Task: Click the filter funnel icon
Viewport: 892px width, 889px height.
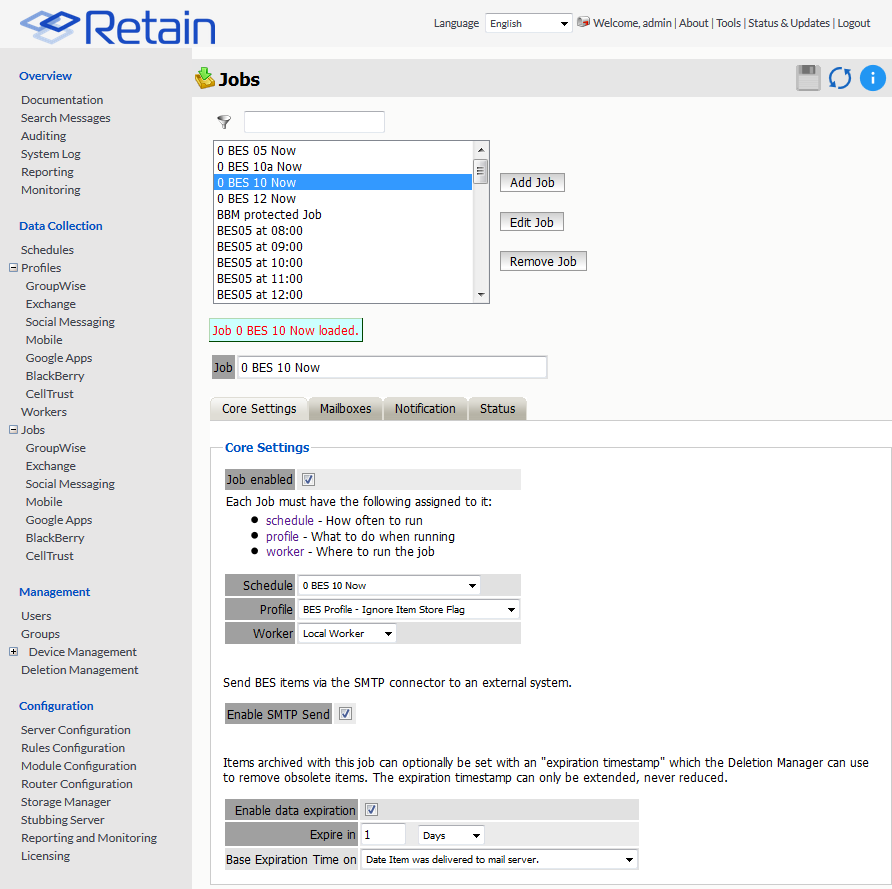Action: pyautogui.click(x=224, y=122)
